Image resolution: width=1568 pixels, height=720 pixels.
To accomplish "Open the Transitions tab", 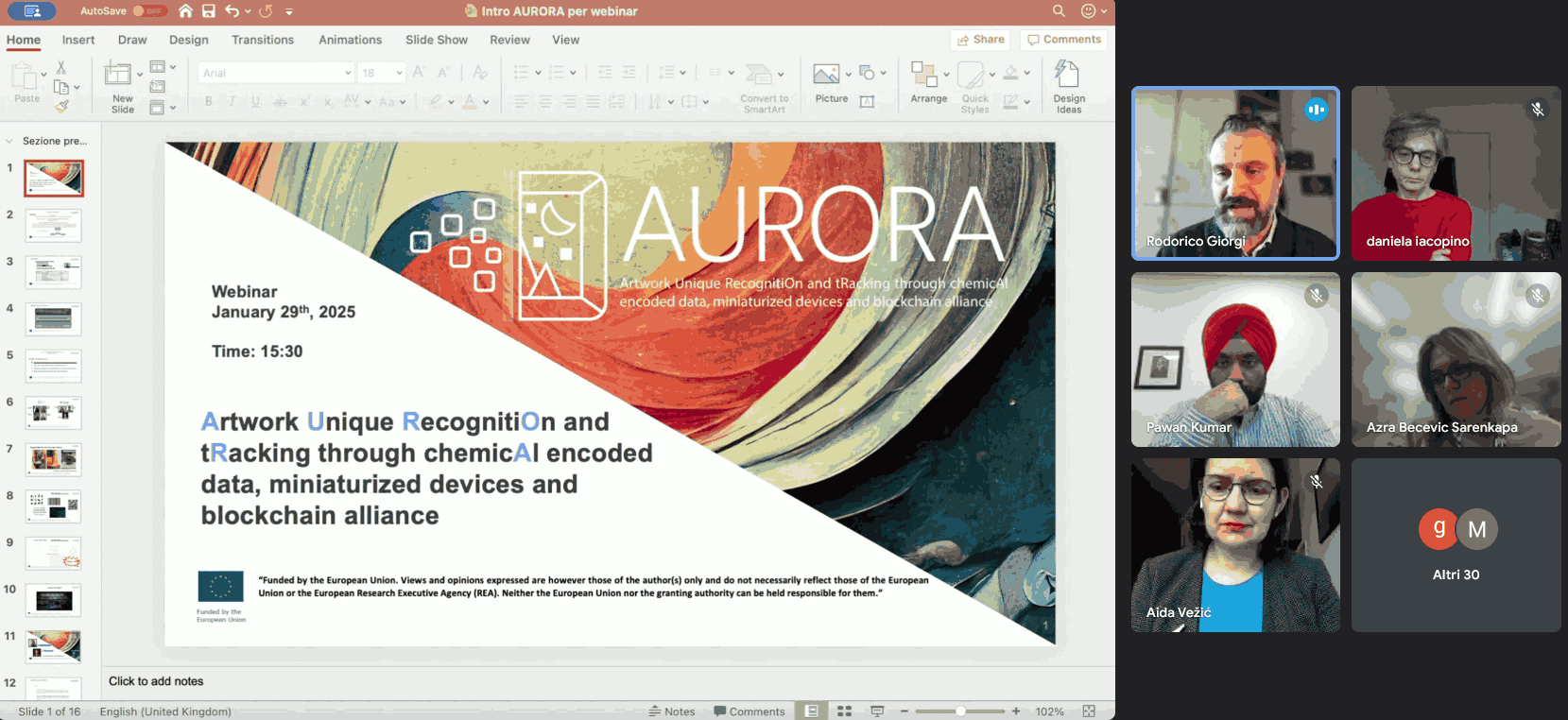I will pos(263,40).
